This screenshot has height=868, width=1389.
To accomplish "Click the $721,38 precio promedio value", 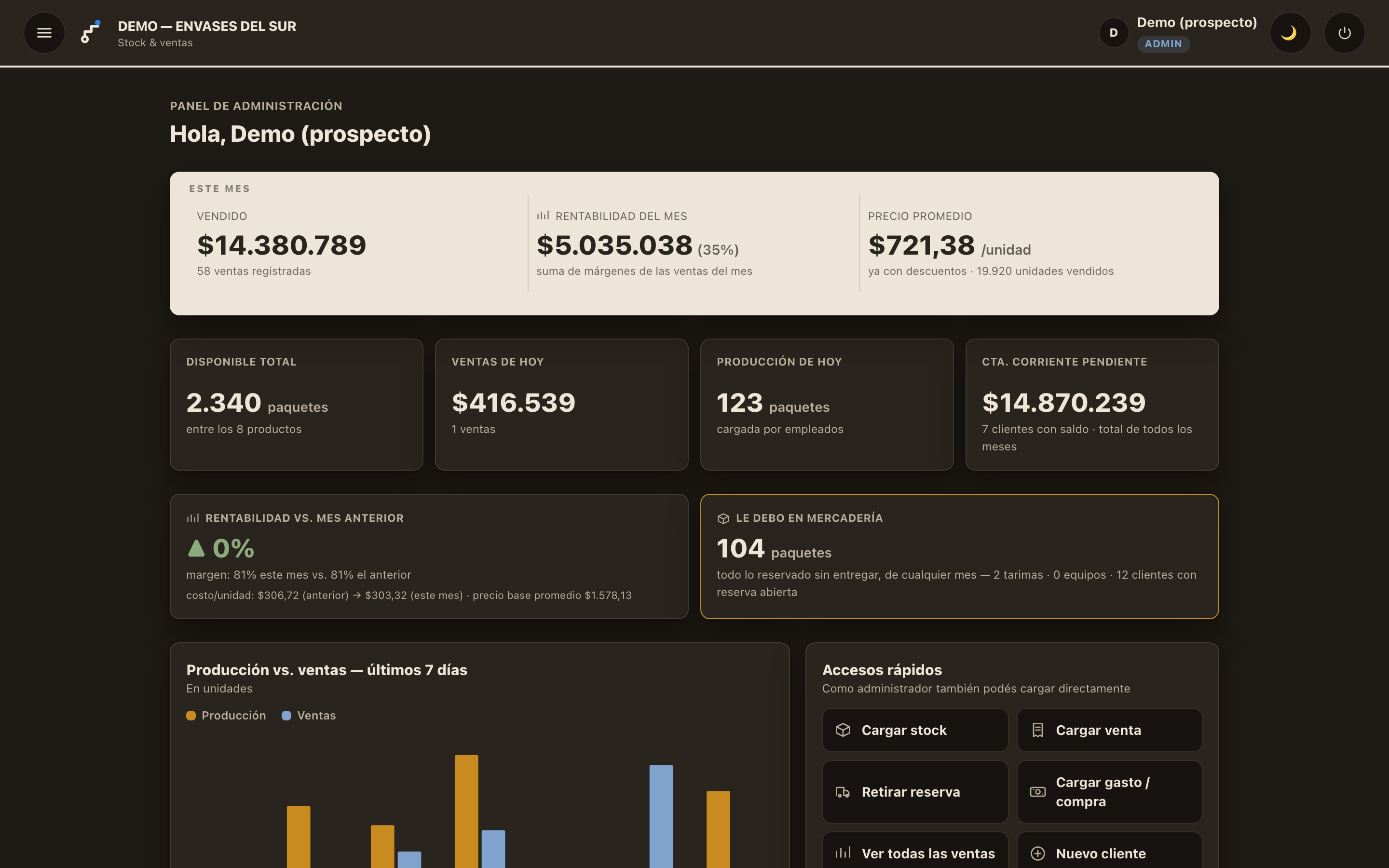I will point(921,245).
